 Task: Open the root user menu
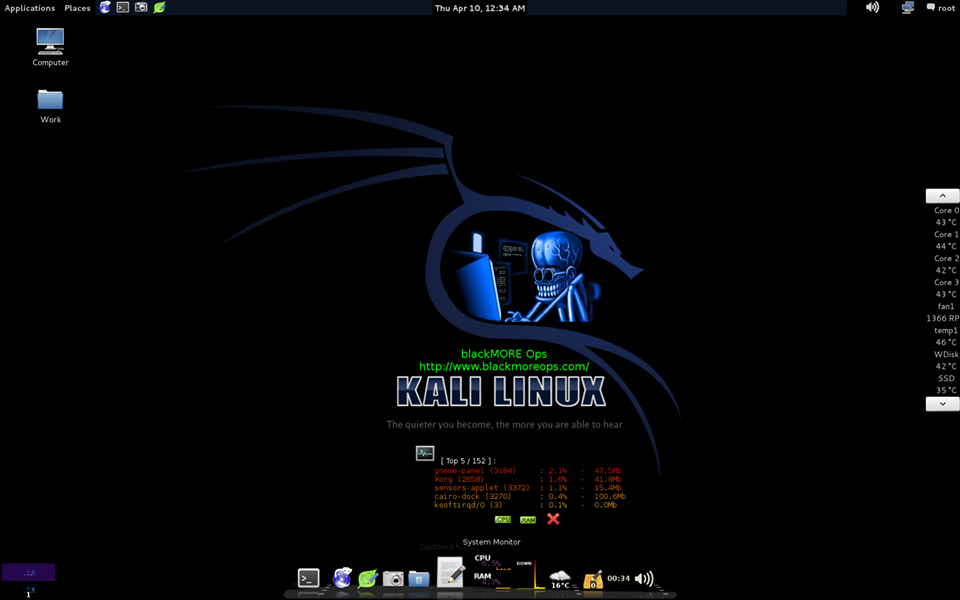tap(940, 8)
